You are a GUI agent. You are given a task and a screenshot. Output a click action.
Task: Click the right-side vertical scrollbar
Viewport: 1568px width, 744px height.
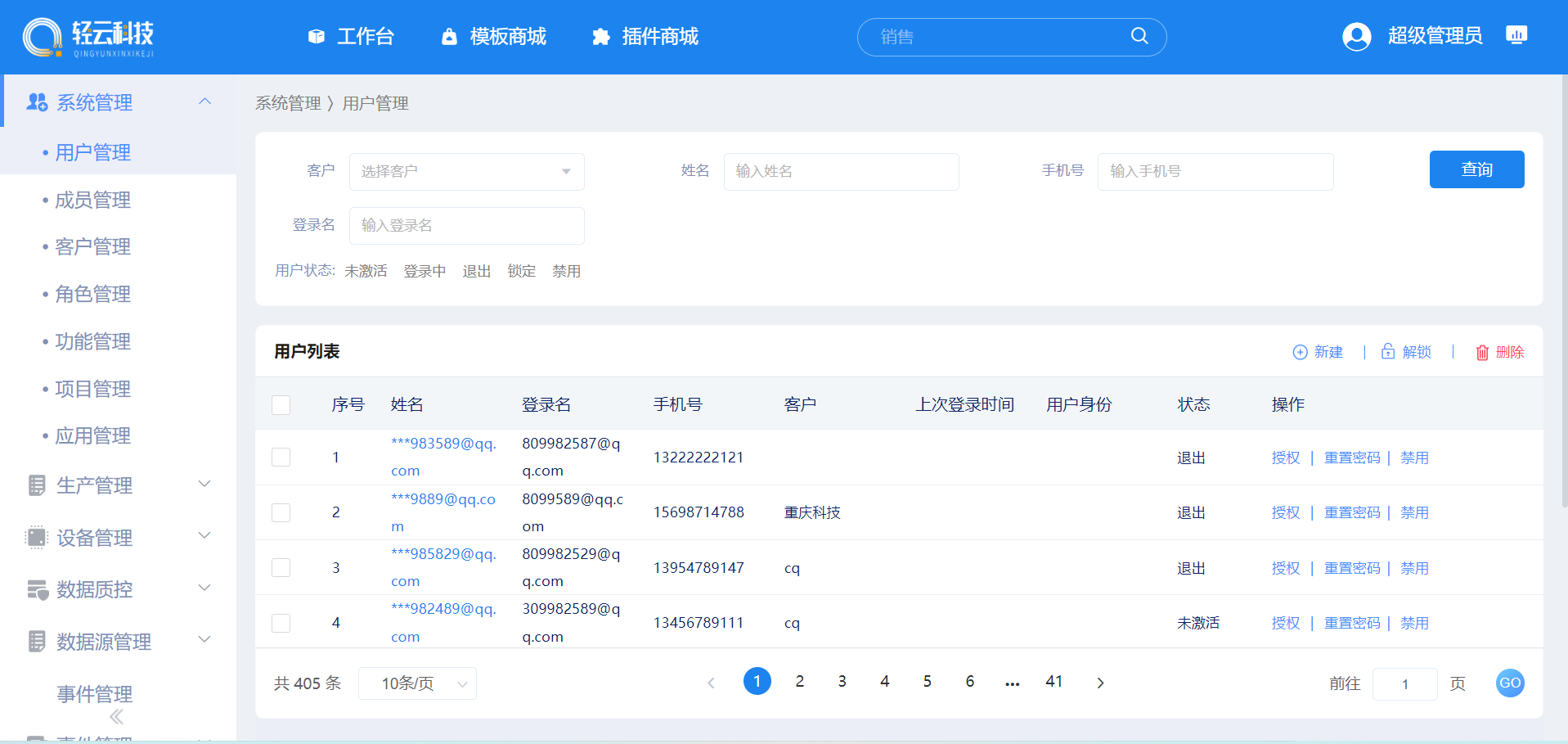tap(1564, 291)
